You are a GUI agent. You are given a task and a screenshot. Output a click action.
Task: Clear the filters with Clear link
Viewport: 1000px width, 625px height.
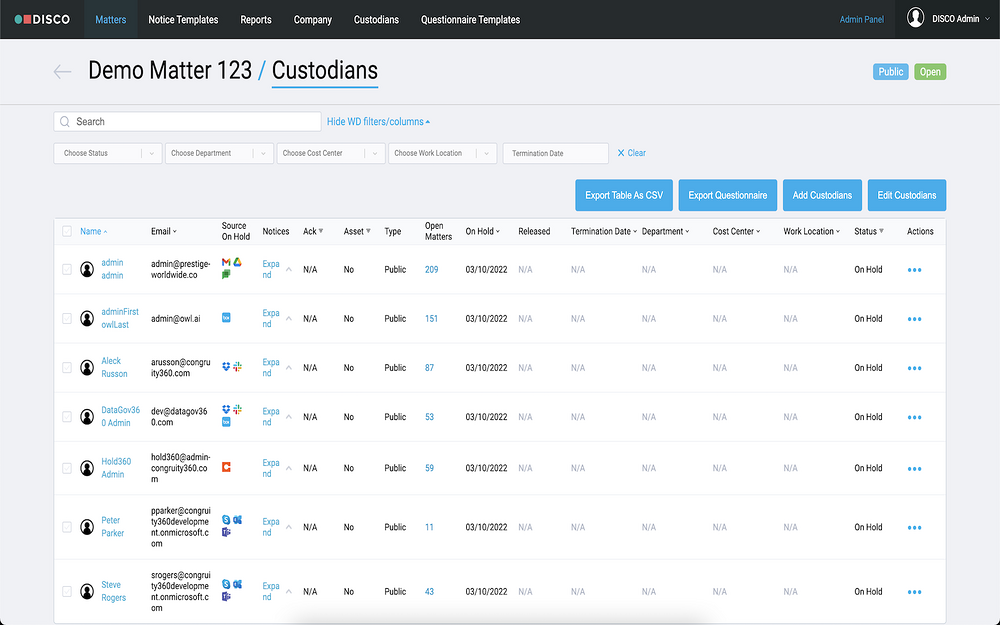(631, 153)
